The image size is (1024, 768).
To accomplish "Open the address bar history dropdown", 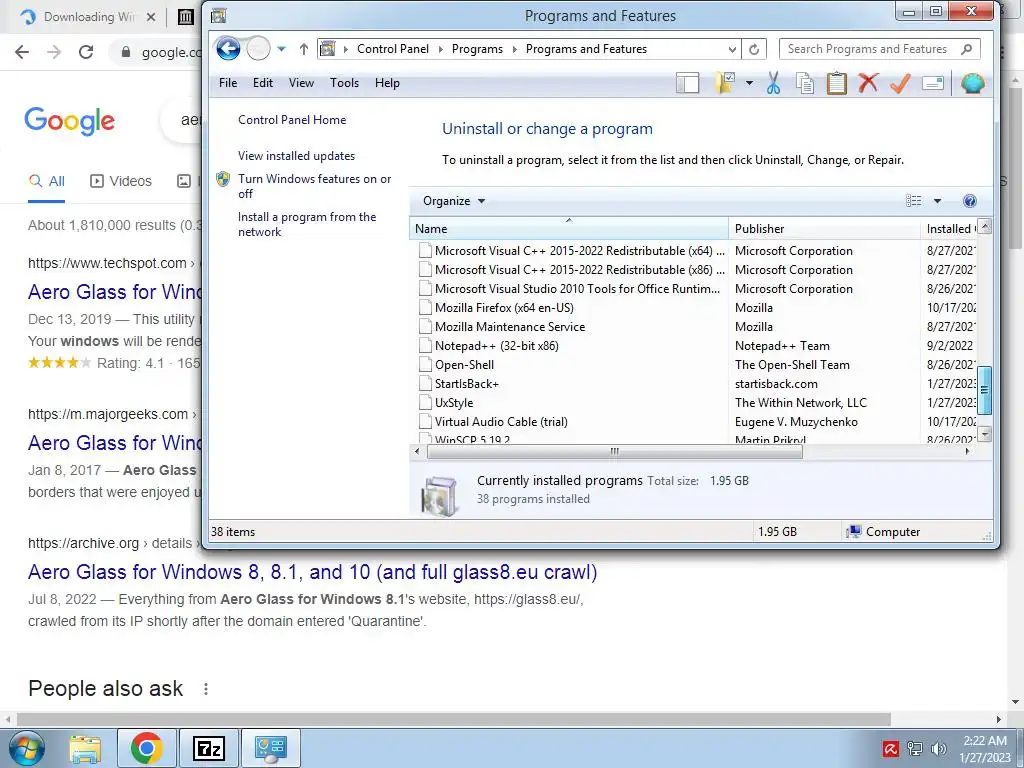I will pyautogui.click(x=732, y=49).
